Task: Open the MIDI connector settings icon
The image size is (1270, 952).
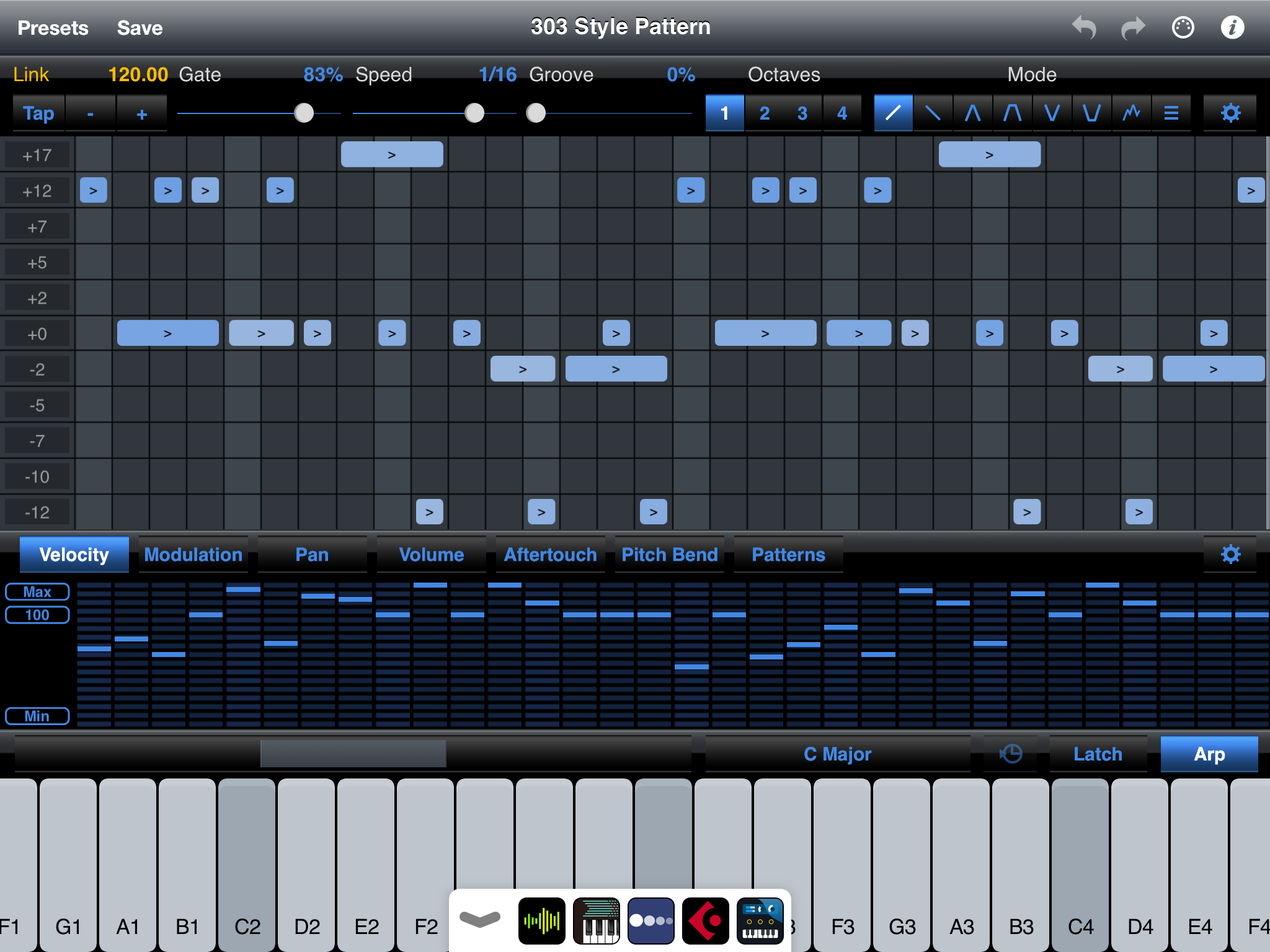Action: [x=1183, y=27]
